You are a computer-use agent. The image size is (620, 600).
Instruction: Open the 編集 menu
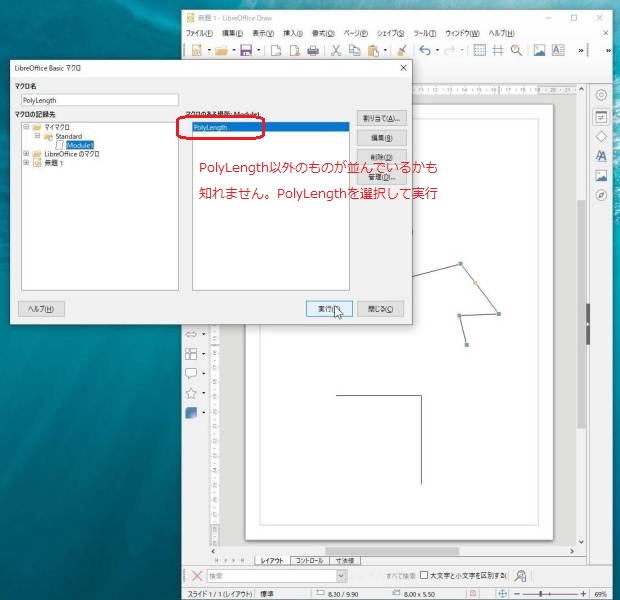pyautogui.click(x=232, y=33)
